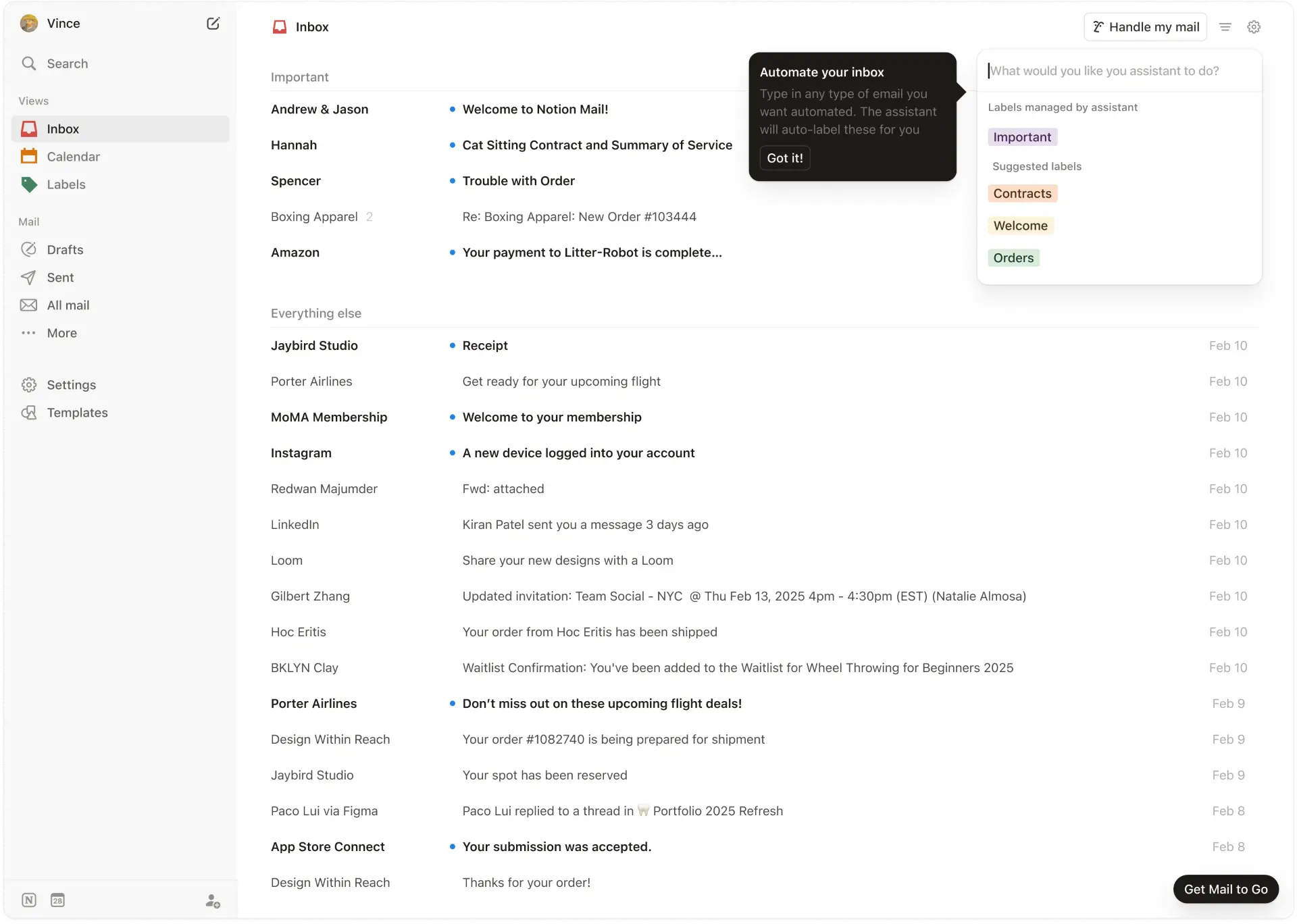Open the filter icon next to settings

tap(1225, 27)
